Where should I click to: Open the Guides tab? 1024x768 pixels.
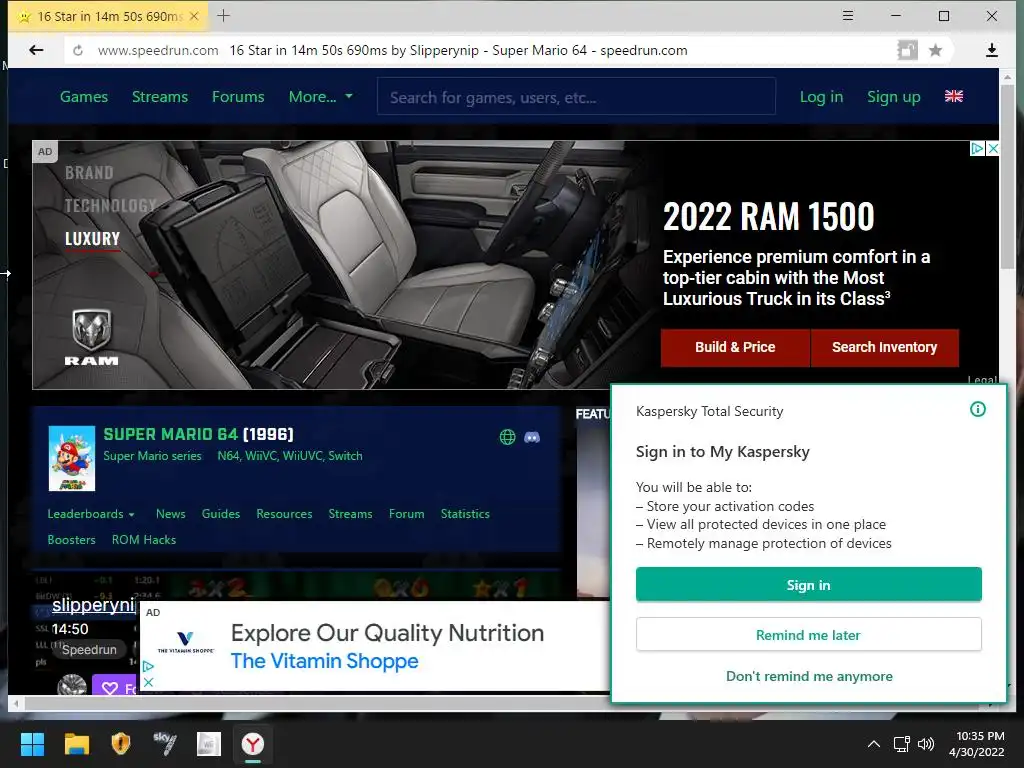point(221,514)
